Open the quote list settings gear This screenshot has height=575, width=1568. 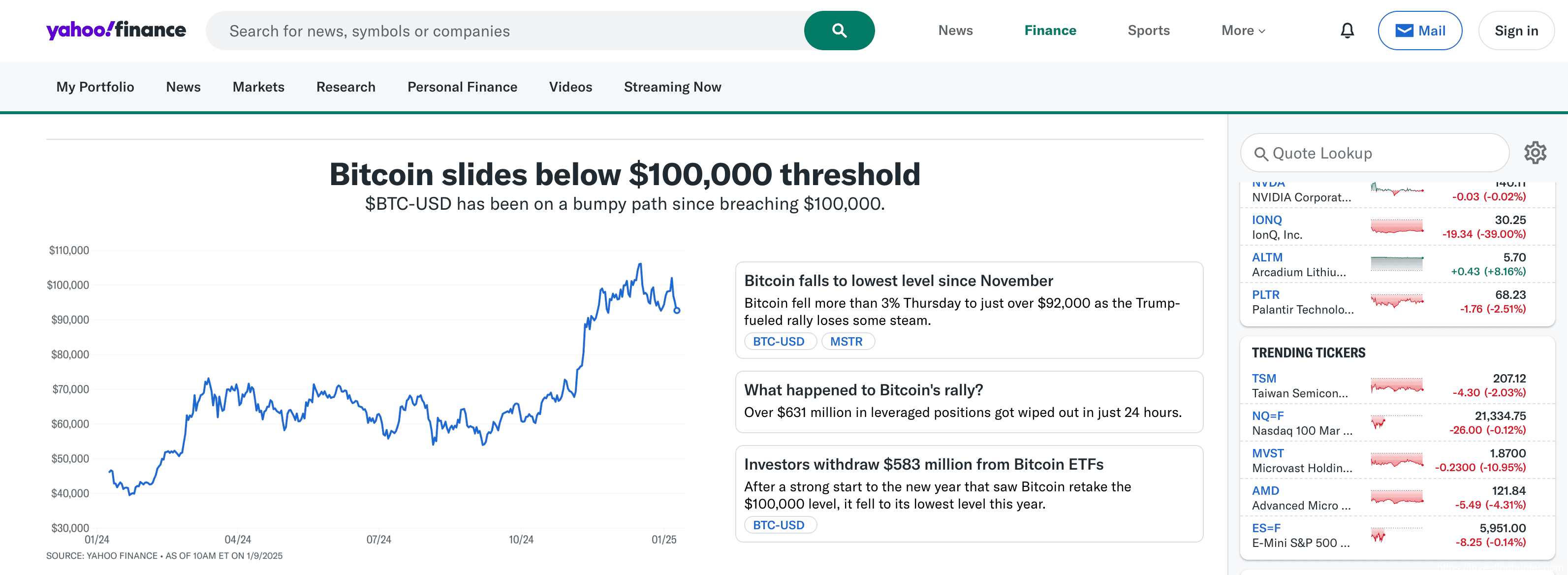(1535, 153)
